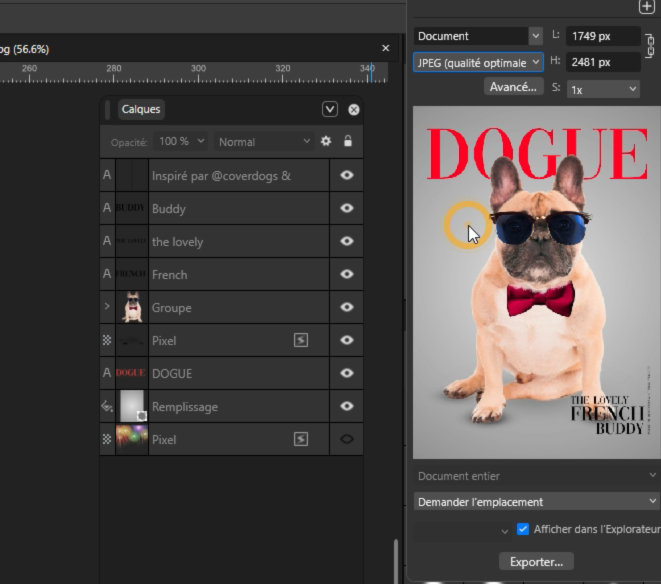Click the Avancé... button

514,87
